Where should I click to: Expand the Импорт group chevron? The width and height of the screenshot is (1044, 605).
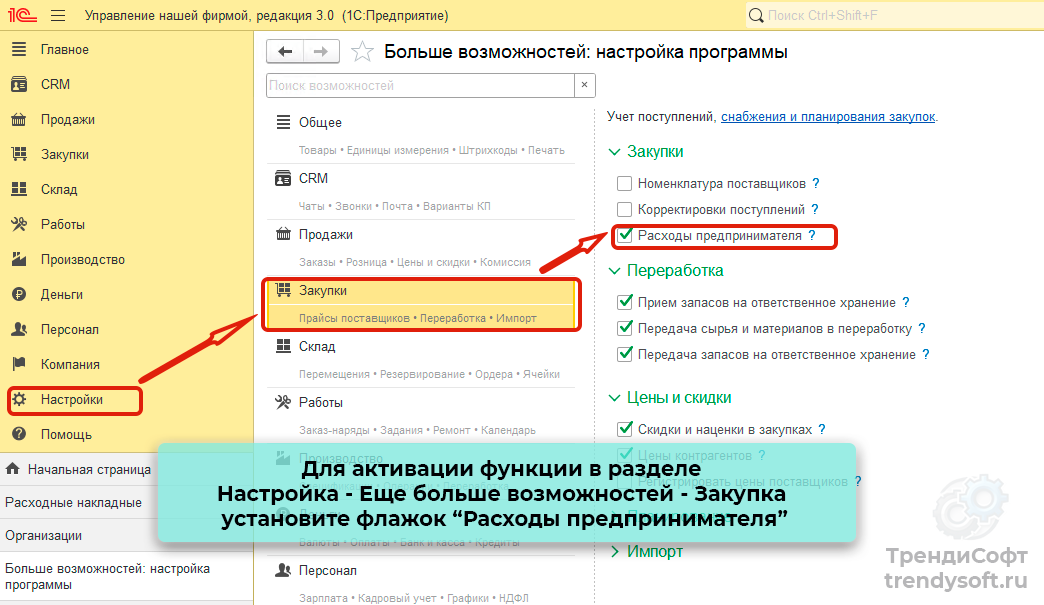point(615,551)
